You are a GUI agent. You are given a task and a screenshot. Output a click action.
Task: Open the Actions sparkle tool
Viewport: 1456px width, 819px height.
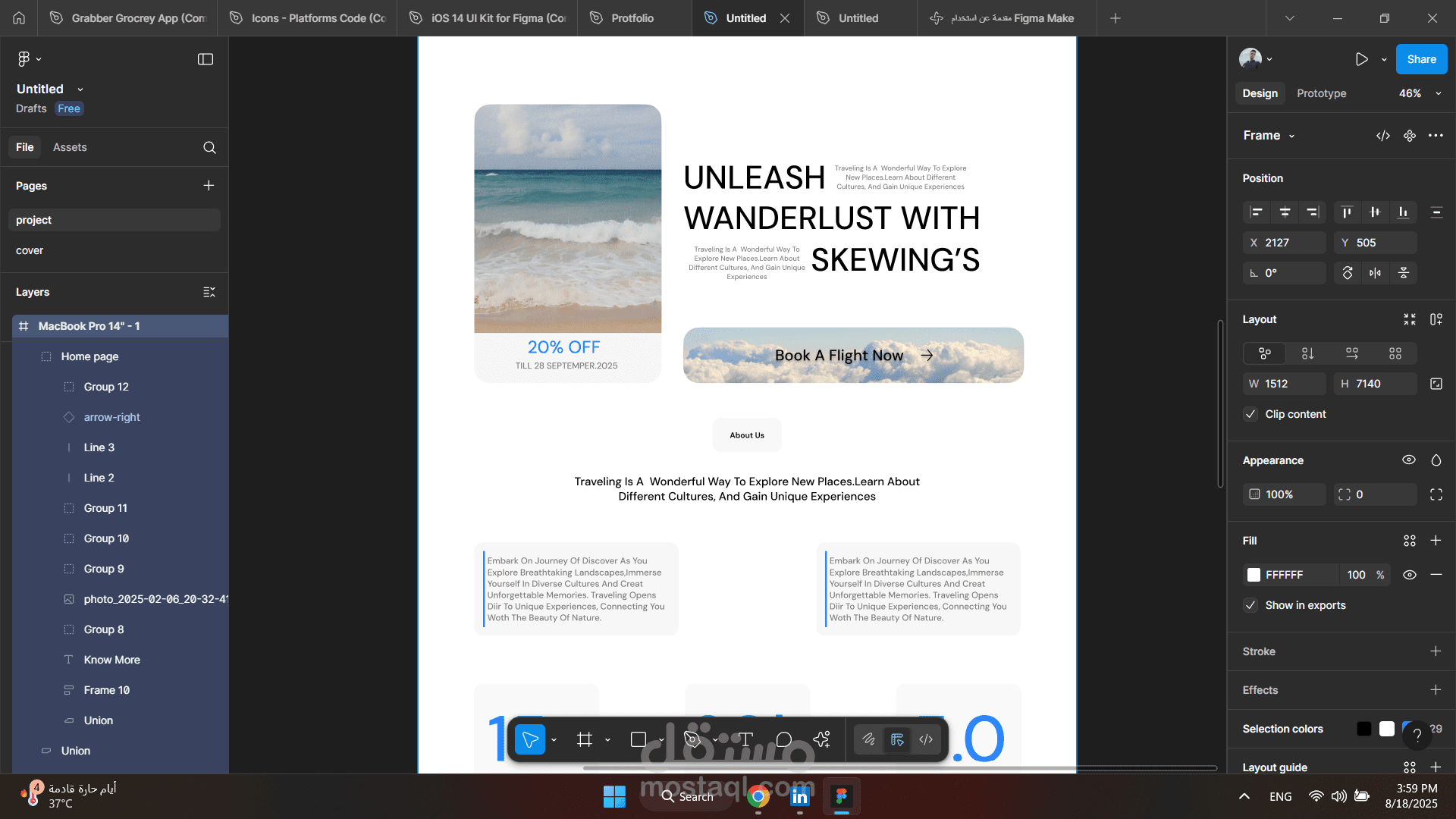[821, 739]
